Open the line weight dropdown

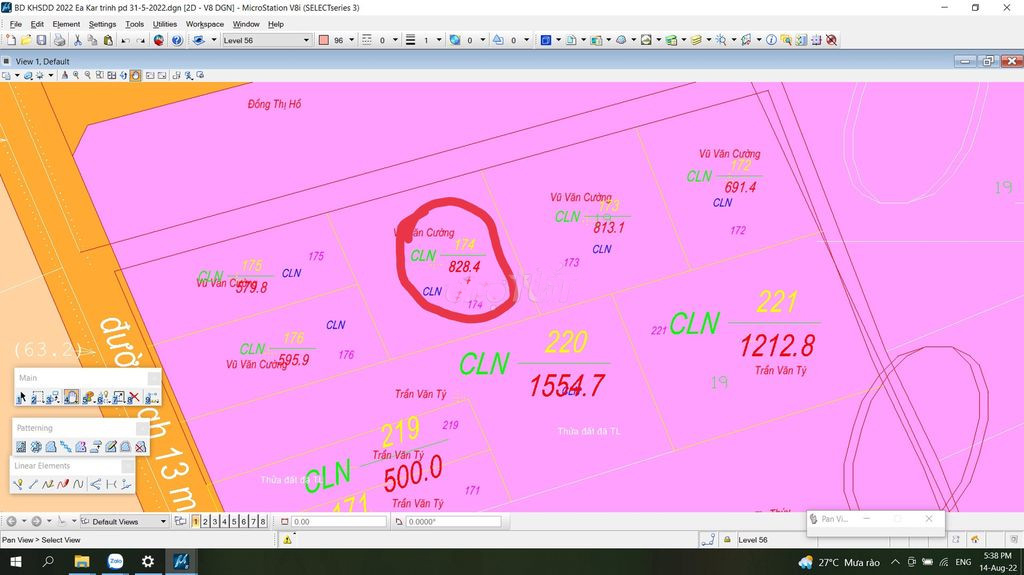[440, 40]
